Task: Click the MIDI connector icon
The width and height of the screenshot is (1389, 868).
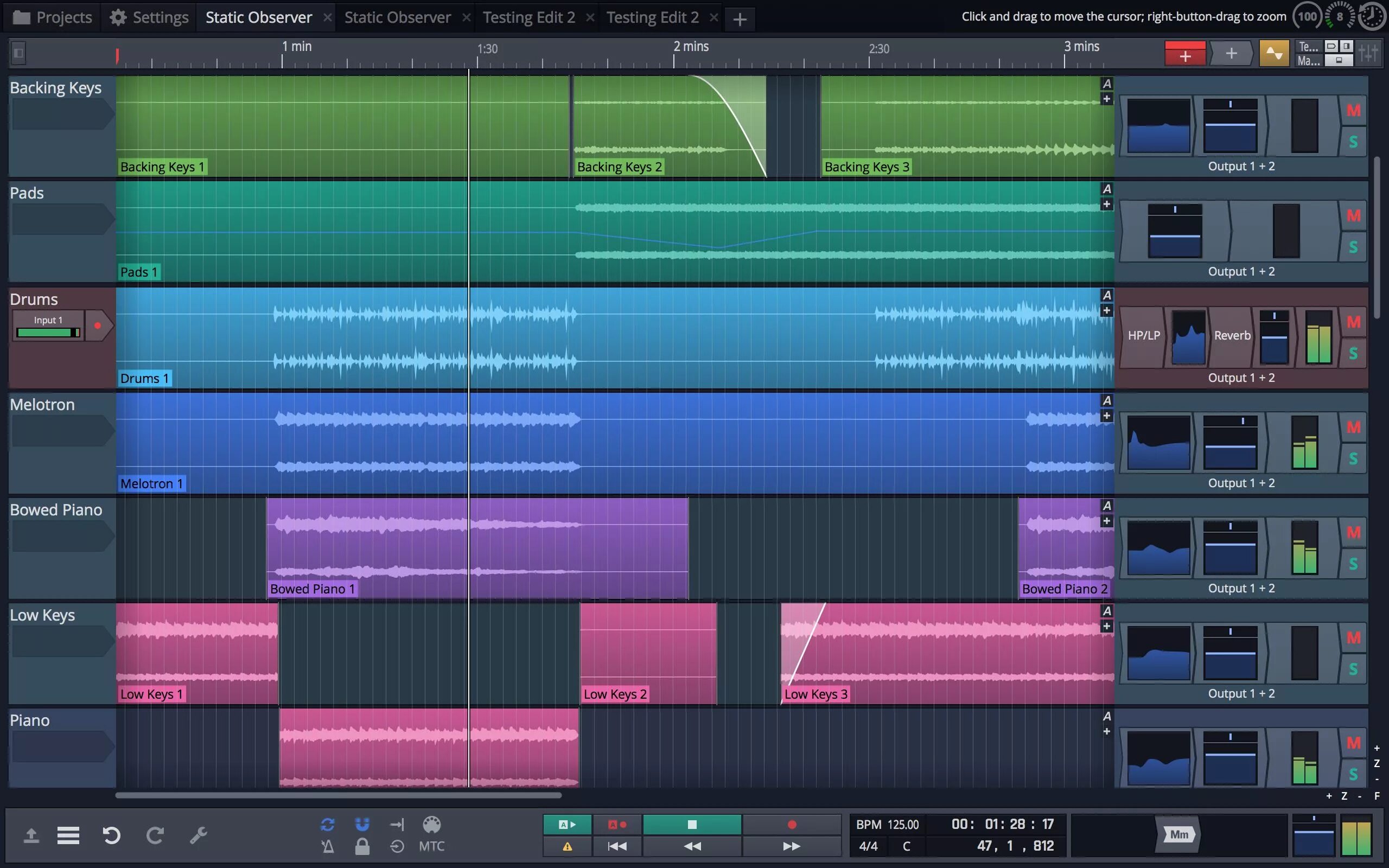Action: 432,825
